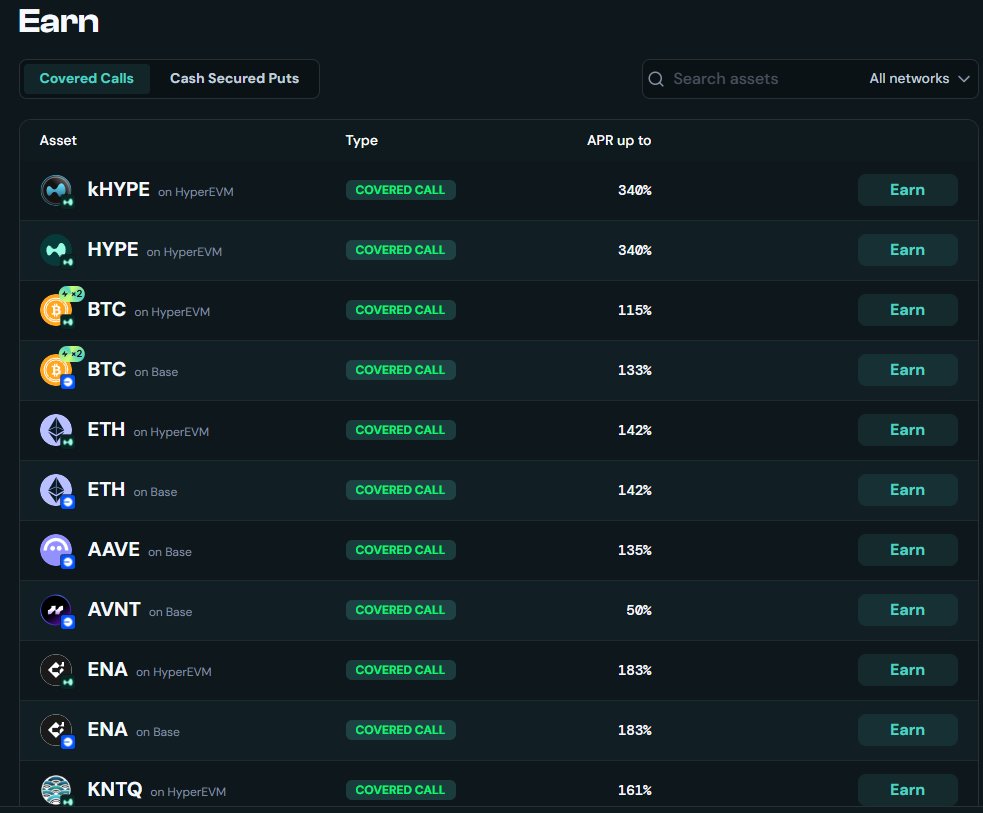The height and width of the screenshot is (813, 983).
Task: Click the AAVE asset name
Action: (x=113, y=550)
